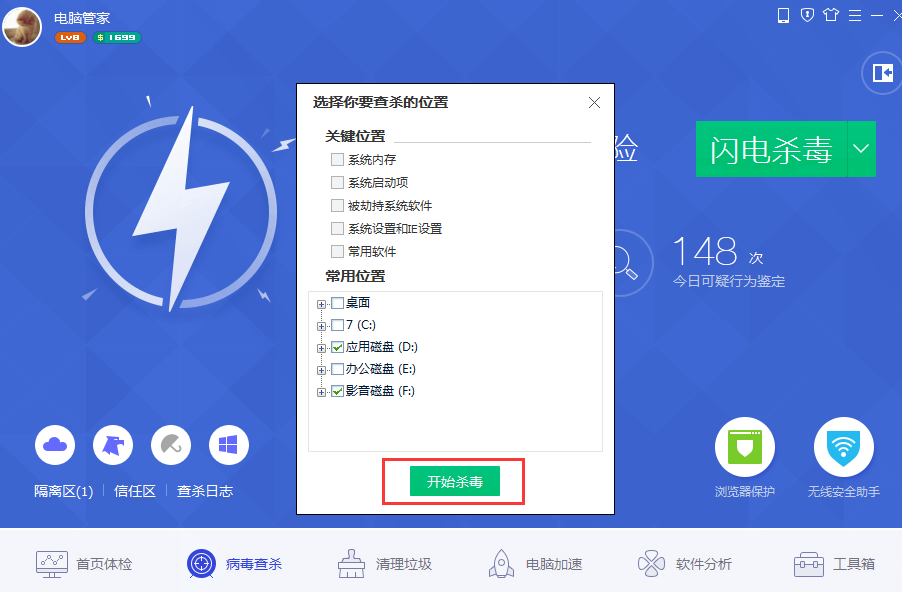Check the 系统内存 checkbox
Viewport: 902px width, 592px height.
point(338,159)
